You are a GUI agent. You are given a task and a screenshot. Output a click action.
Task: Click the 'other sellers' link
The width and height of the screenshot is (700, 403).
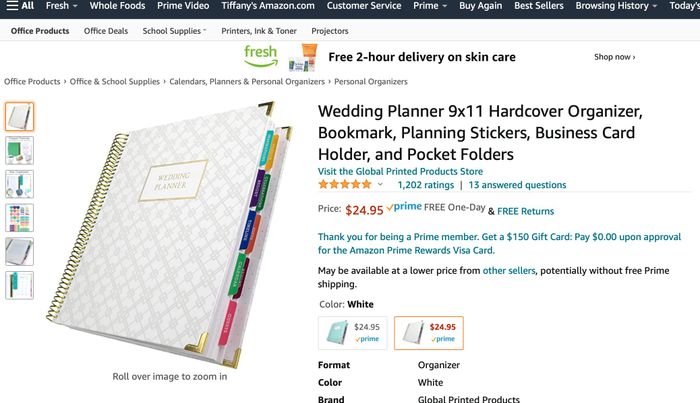pyautogui.click(x=508, y=270)
